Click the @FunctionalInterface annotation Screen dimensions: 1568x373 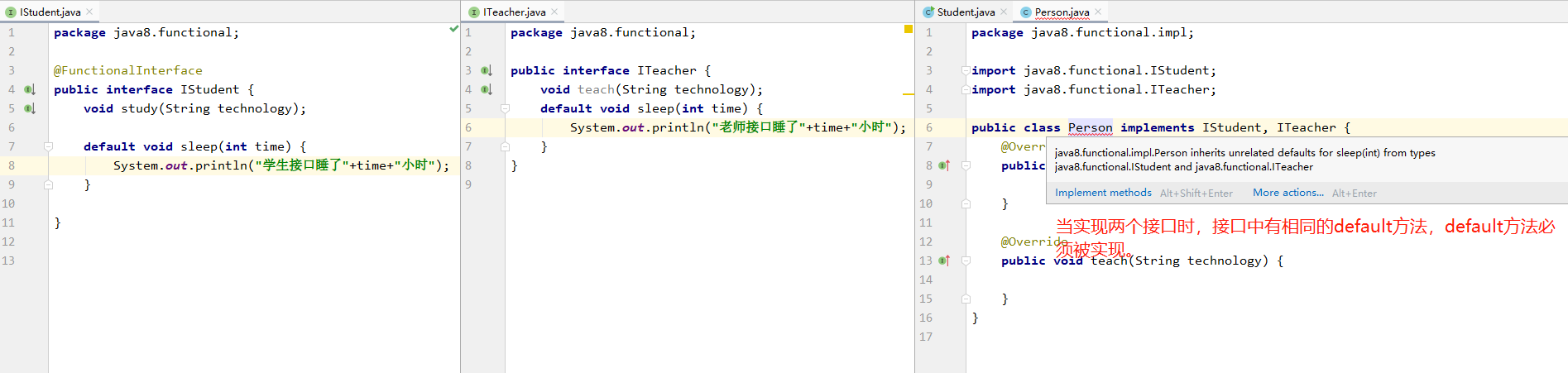click(128, 70)
